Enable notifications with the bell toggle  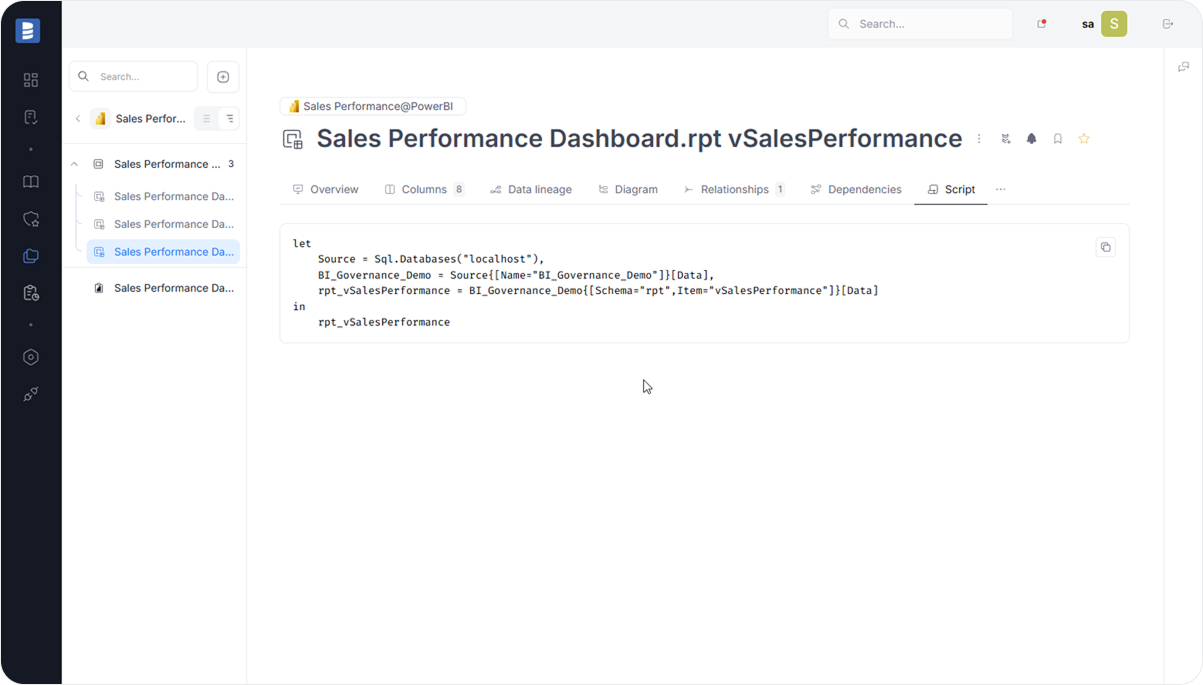[x=1031, y=138]
